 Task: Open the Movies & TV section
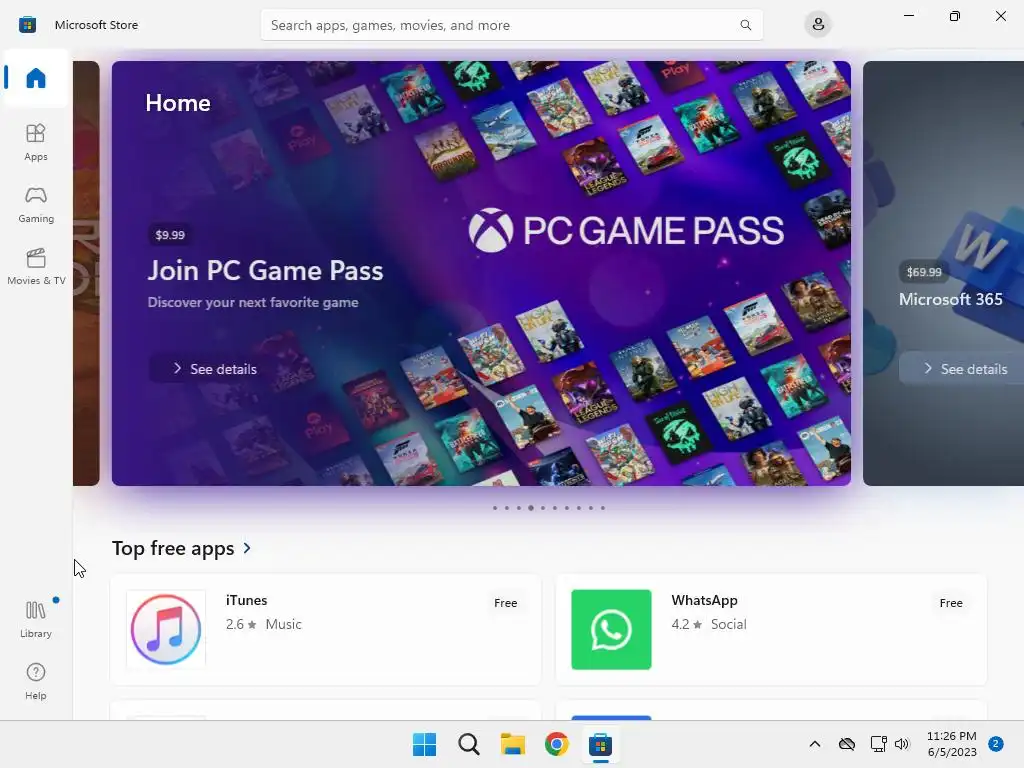(36, 266)
